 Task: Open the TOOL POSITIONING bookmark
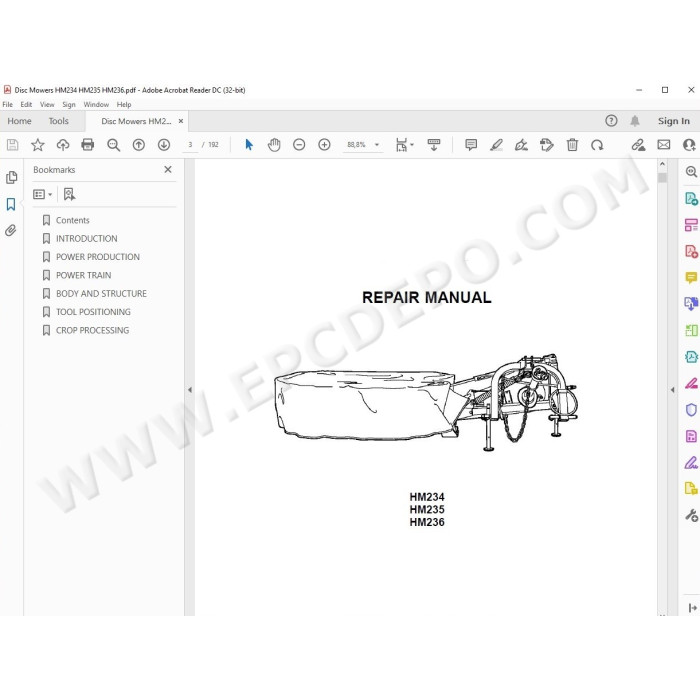tap(93, 312)
